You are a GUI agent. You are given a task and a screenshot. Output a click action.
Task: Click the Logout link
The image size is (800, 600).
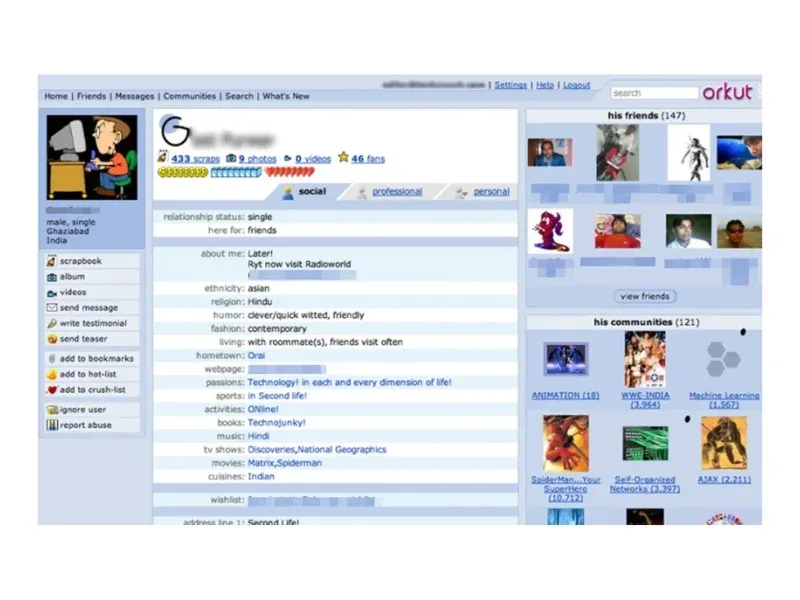(x=577, y=85)
